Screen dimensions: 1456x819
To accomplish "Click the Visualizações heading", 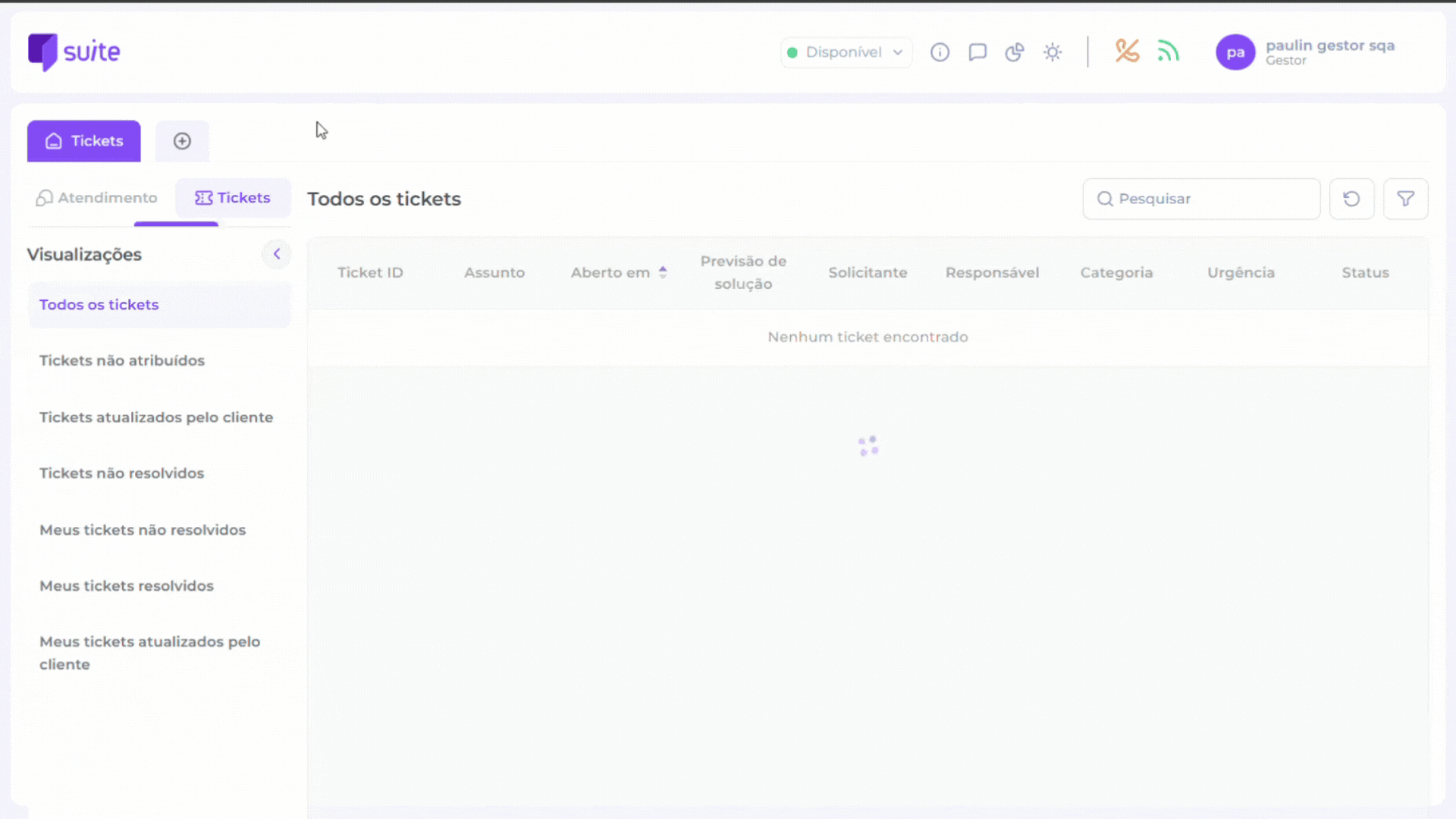I will pyautogui.click(x=84, y=255).
